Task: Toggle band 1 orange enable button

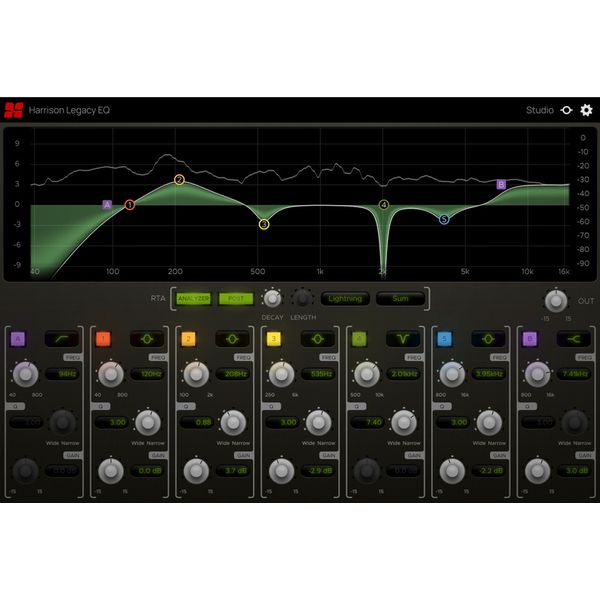Action: tap(103, 339)
